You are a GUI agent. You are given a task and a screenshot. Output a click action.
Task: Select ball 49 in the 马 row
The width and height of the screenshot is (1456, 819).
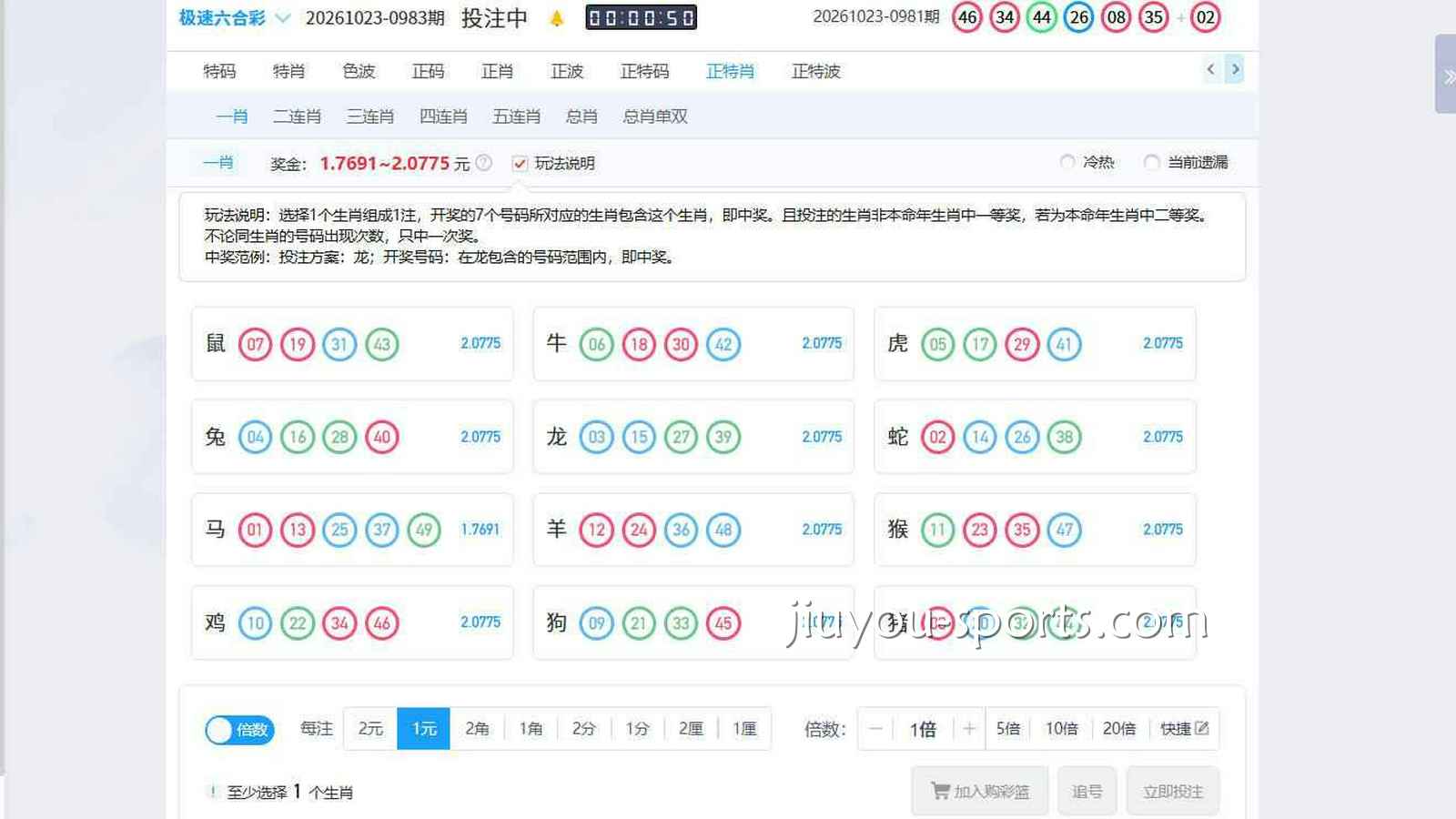[x=424, y=530]
